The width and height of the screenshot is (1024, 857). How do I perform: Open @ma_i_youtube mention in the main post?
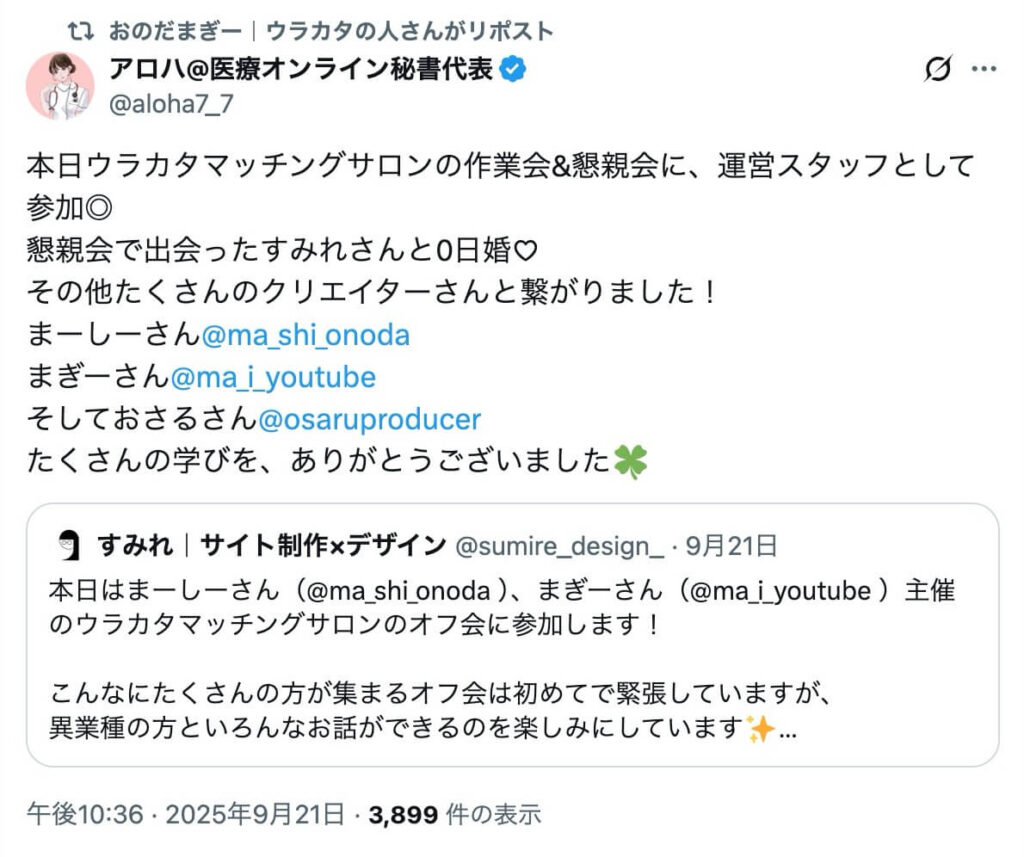point(273,377)
